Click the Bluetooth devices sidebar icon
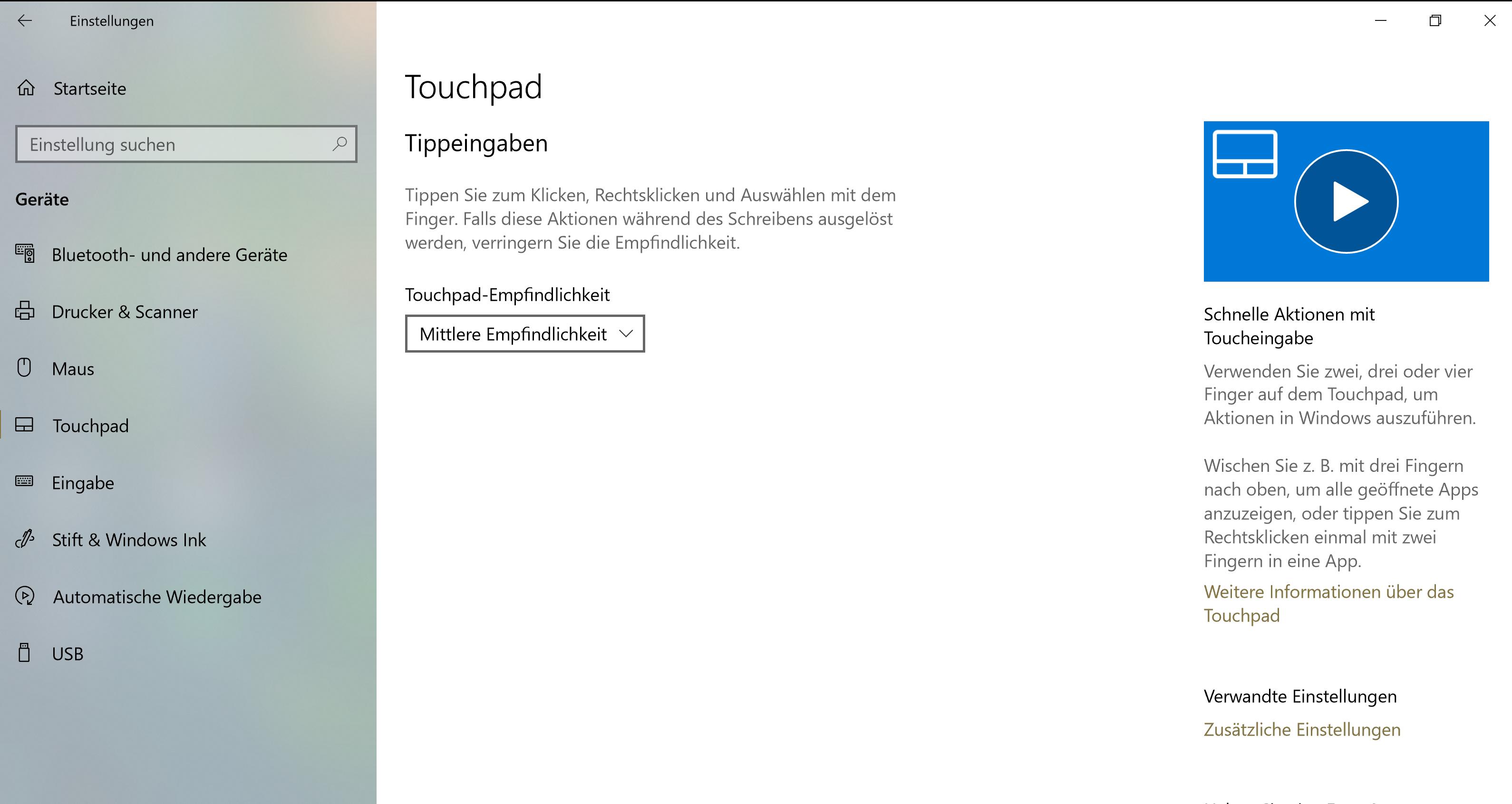This screenshot has height=804, width=1512. 25,254
